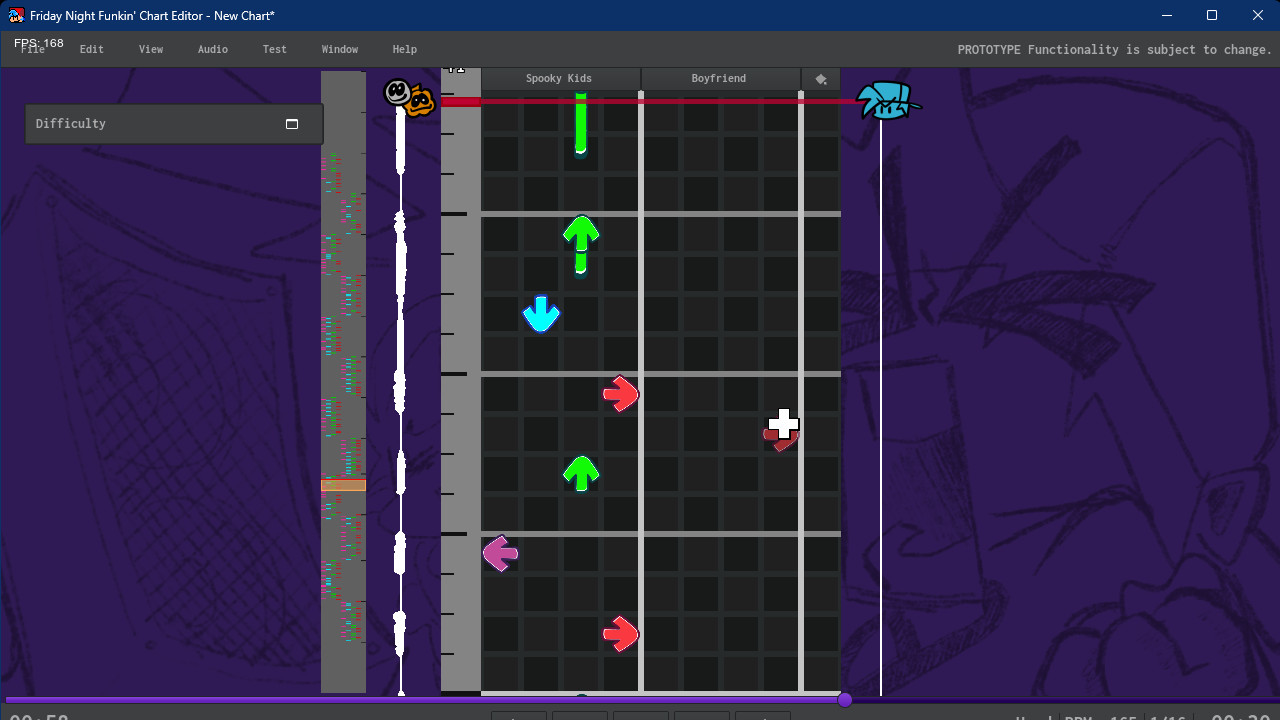Select the bottom red right arrow note
The image size is (1280, 720).
(621, 634)
